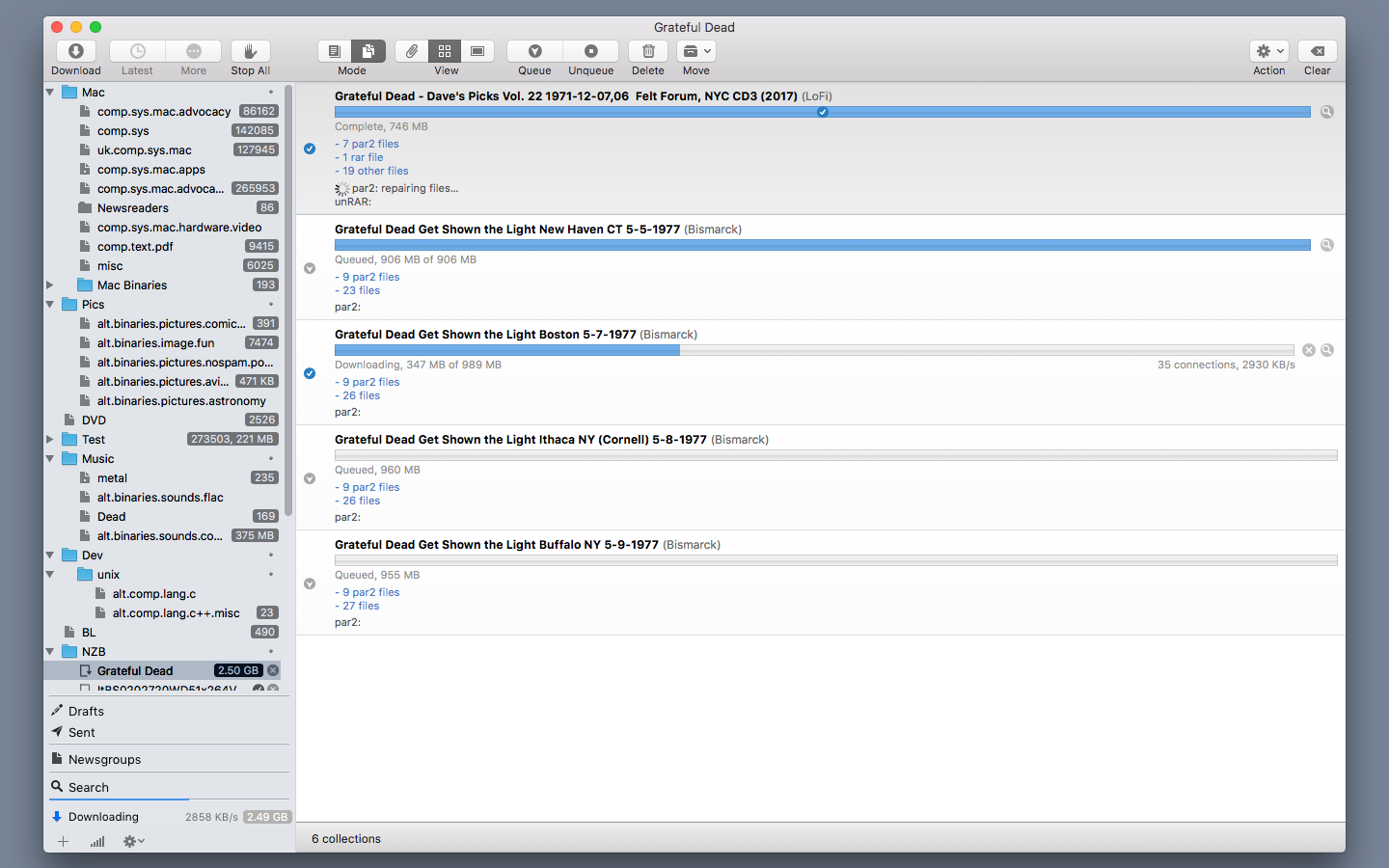The width and height of the screenshot is (1389, 868).
Task: Click the Stop All hand icon
Action: [251, 51]
